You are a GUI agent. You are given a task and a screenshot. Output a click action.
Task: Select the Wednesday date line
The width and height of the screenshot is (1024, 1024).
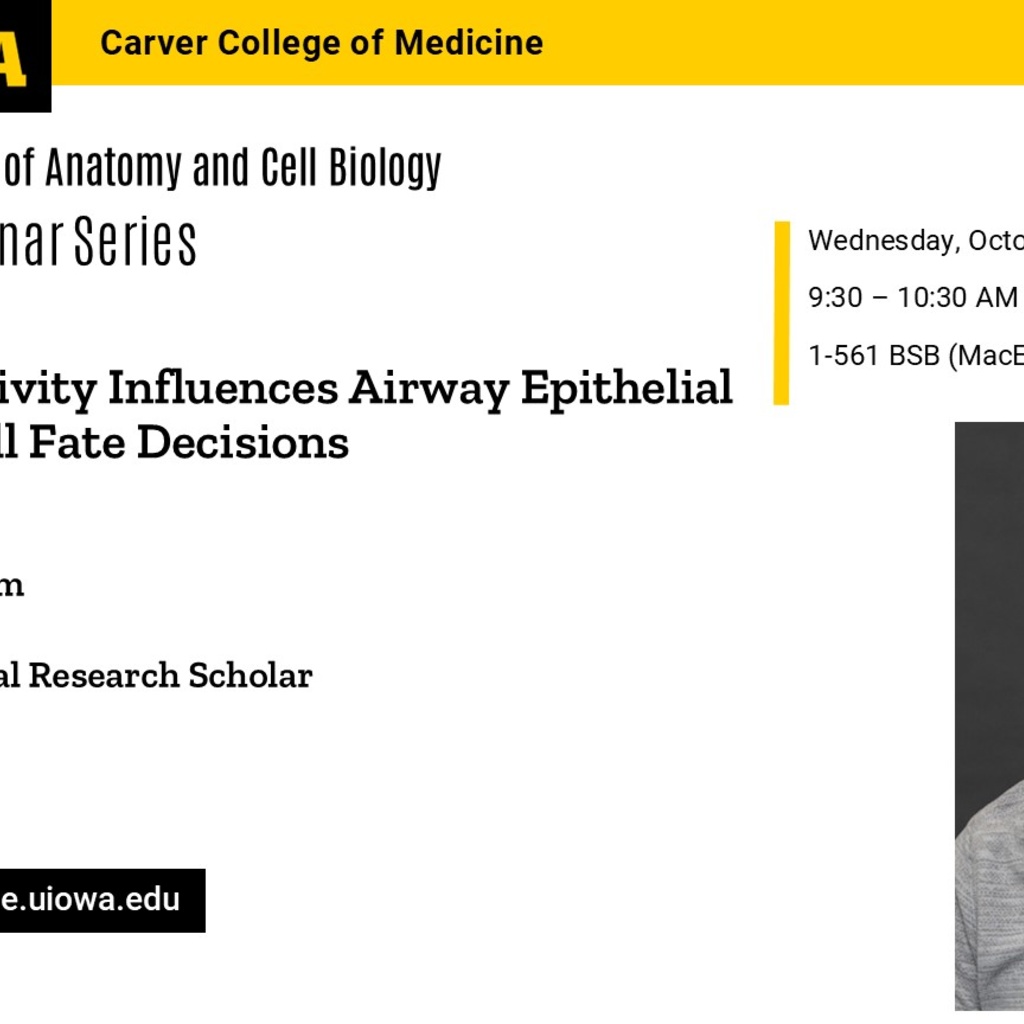click(x=914, y=241)
